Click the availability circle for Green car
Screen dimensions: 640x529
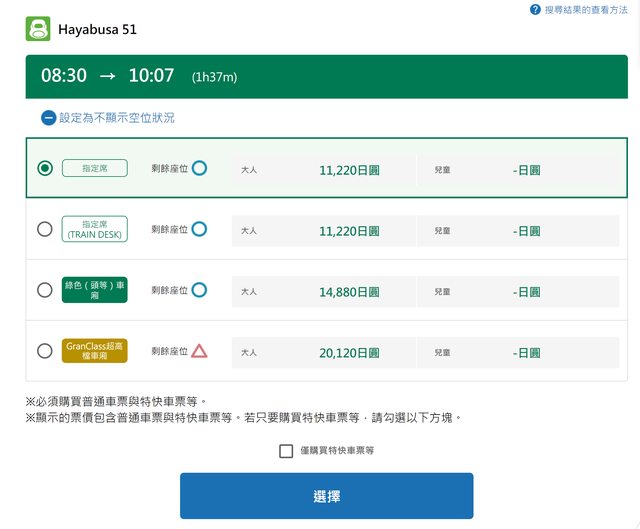(199, 290)
